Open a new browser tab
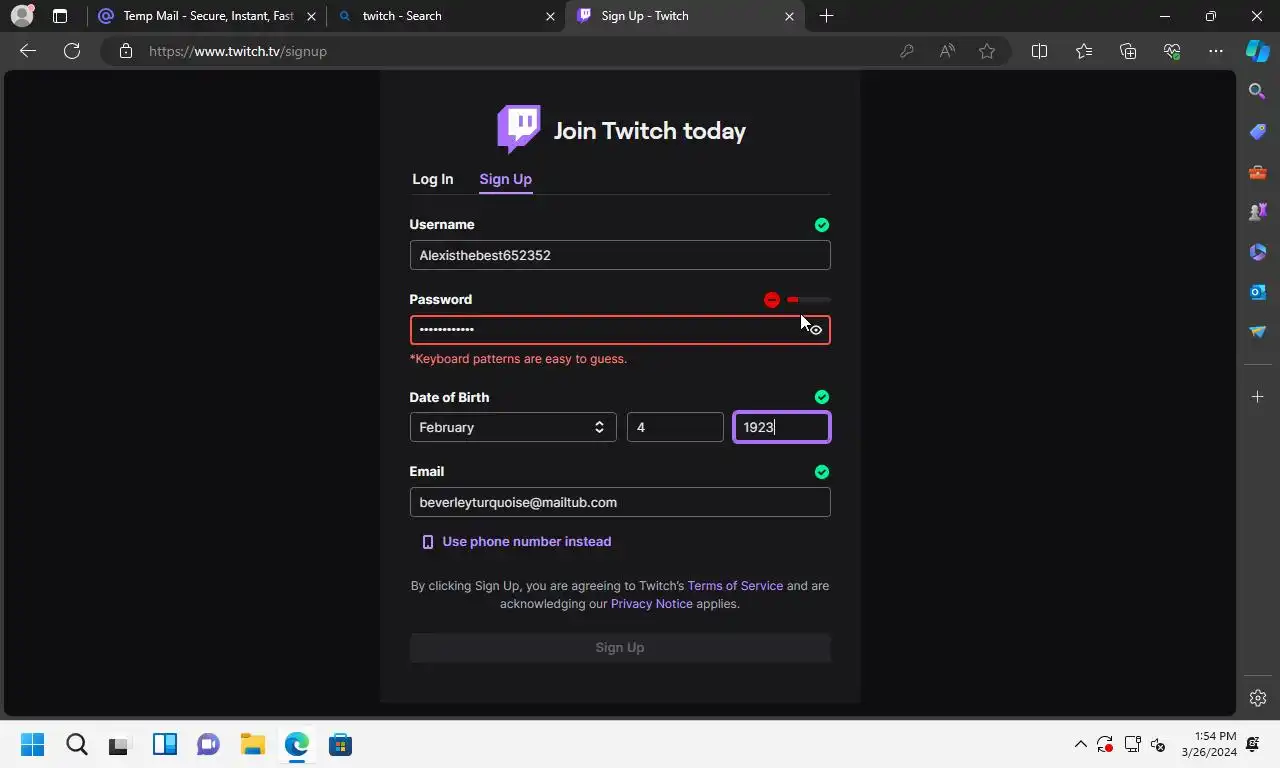The image size is (1280, 768). click(x=826, y=16)
